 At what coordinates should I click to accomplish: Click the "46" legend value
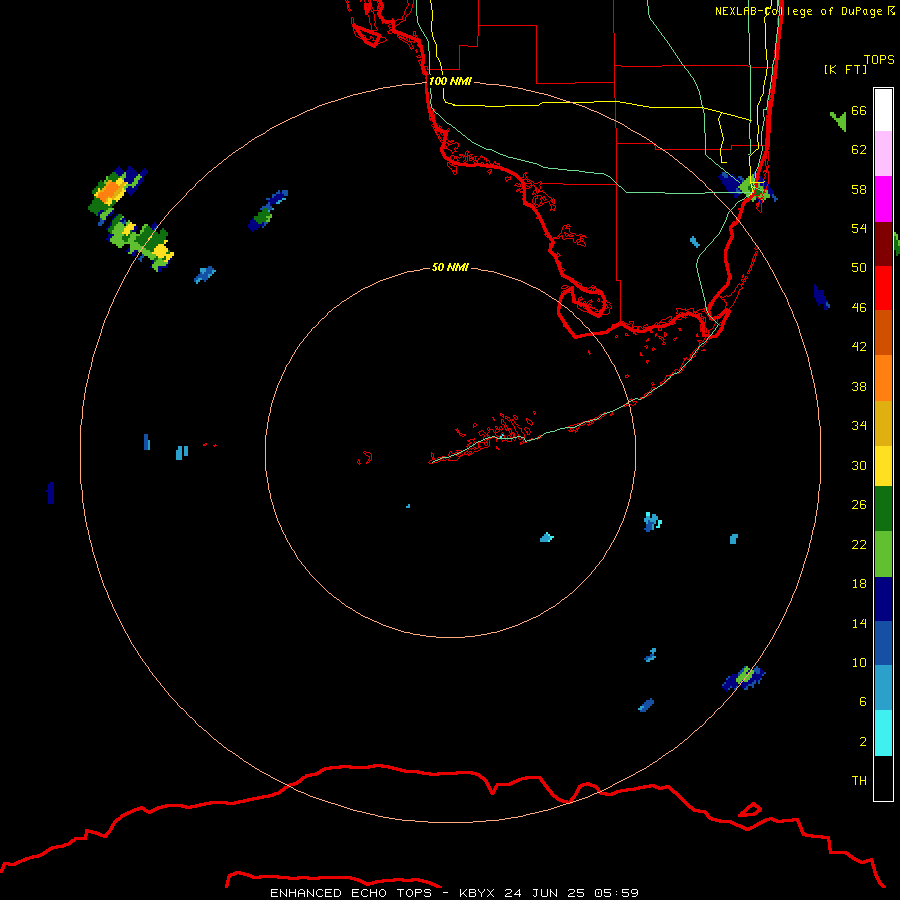click(859, 308)
